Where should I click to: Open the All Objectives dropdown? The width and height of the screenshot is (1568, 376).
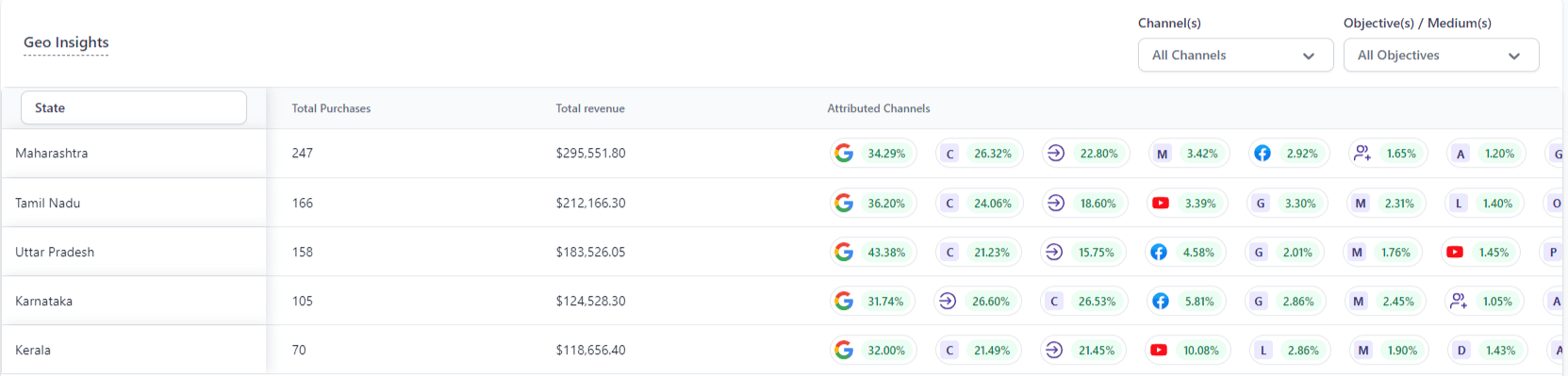[x=1441, y=55]
